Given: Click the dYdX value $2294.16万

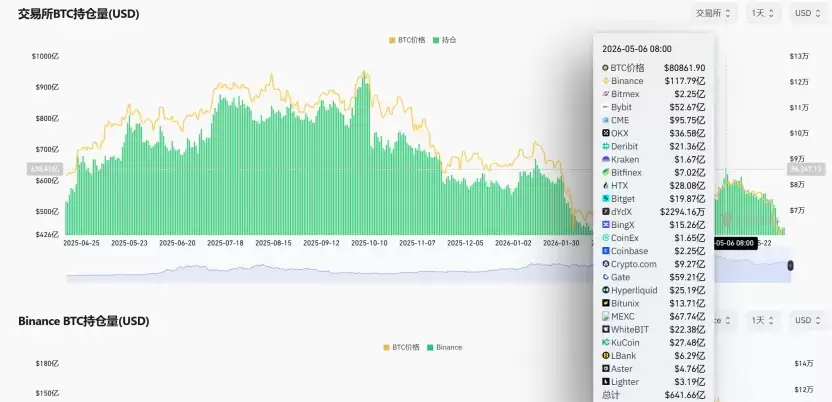Looking at the screenshot, I should (683, 212).
